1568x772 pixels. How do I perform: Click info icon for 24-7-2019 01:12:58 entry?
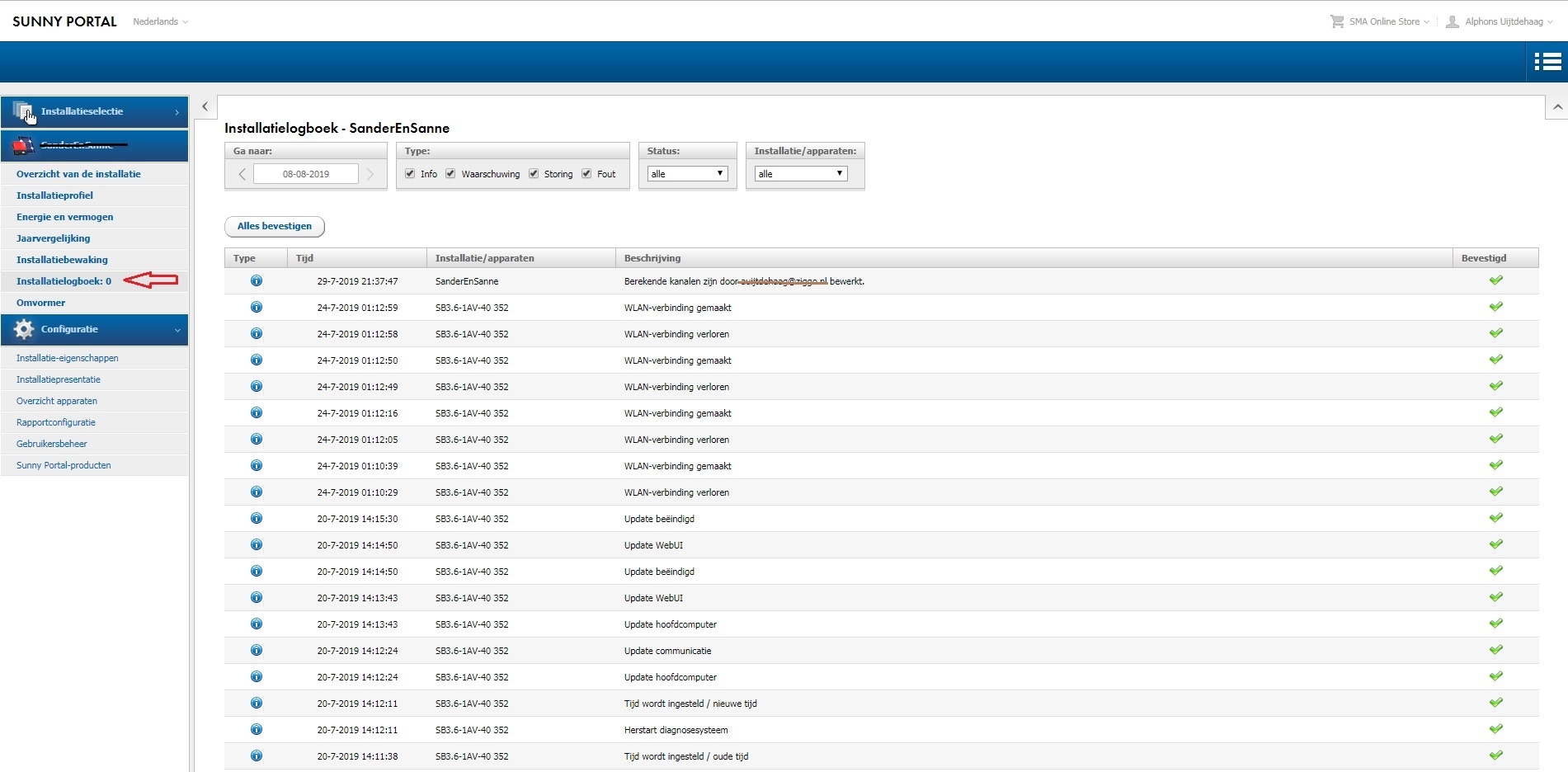pos(257,334)
